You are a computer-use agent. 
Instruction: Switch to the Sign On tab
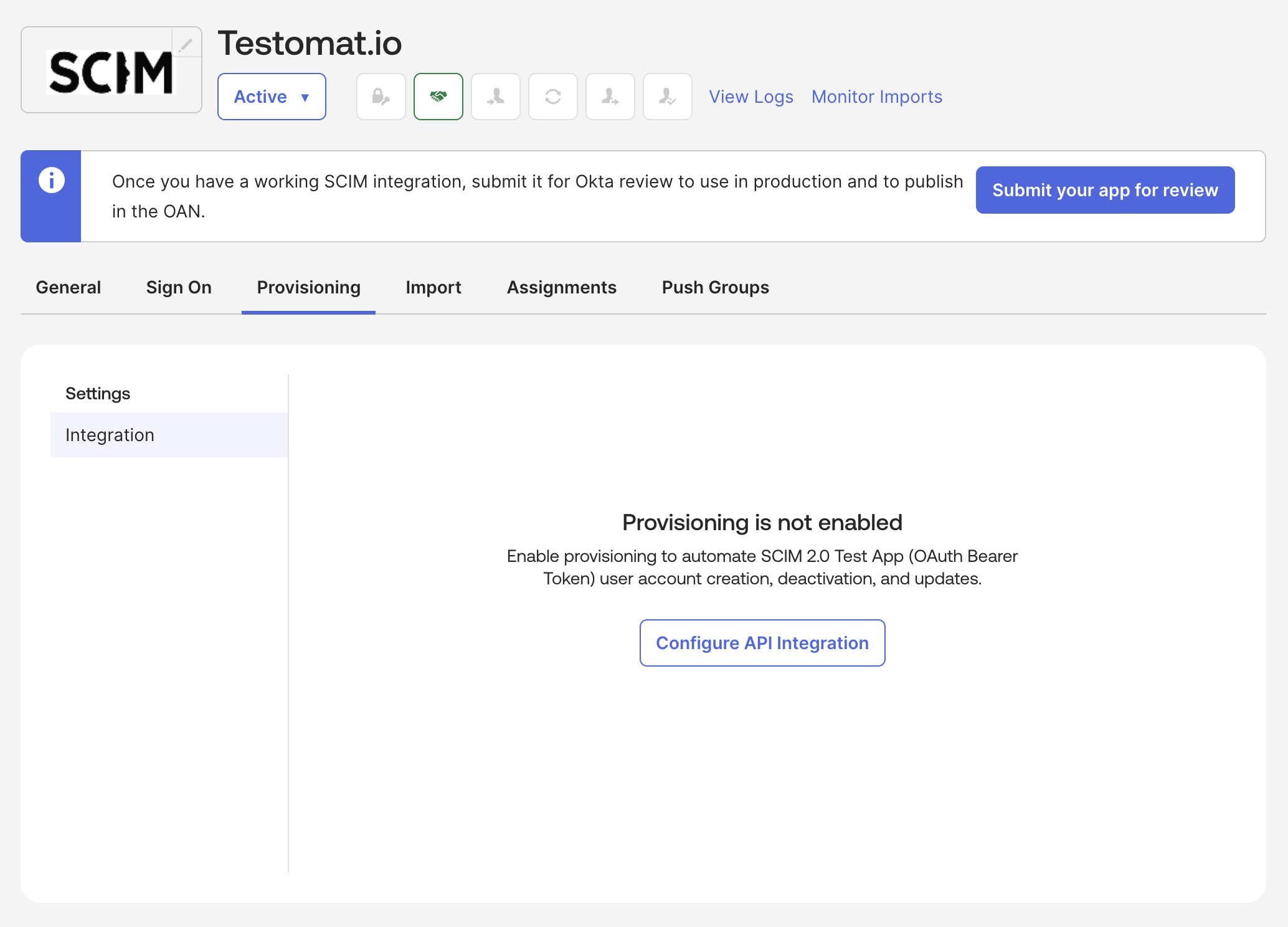pyautogui.click(x=179, y=287)
